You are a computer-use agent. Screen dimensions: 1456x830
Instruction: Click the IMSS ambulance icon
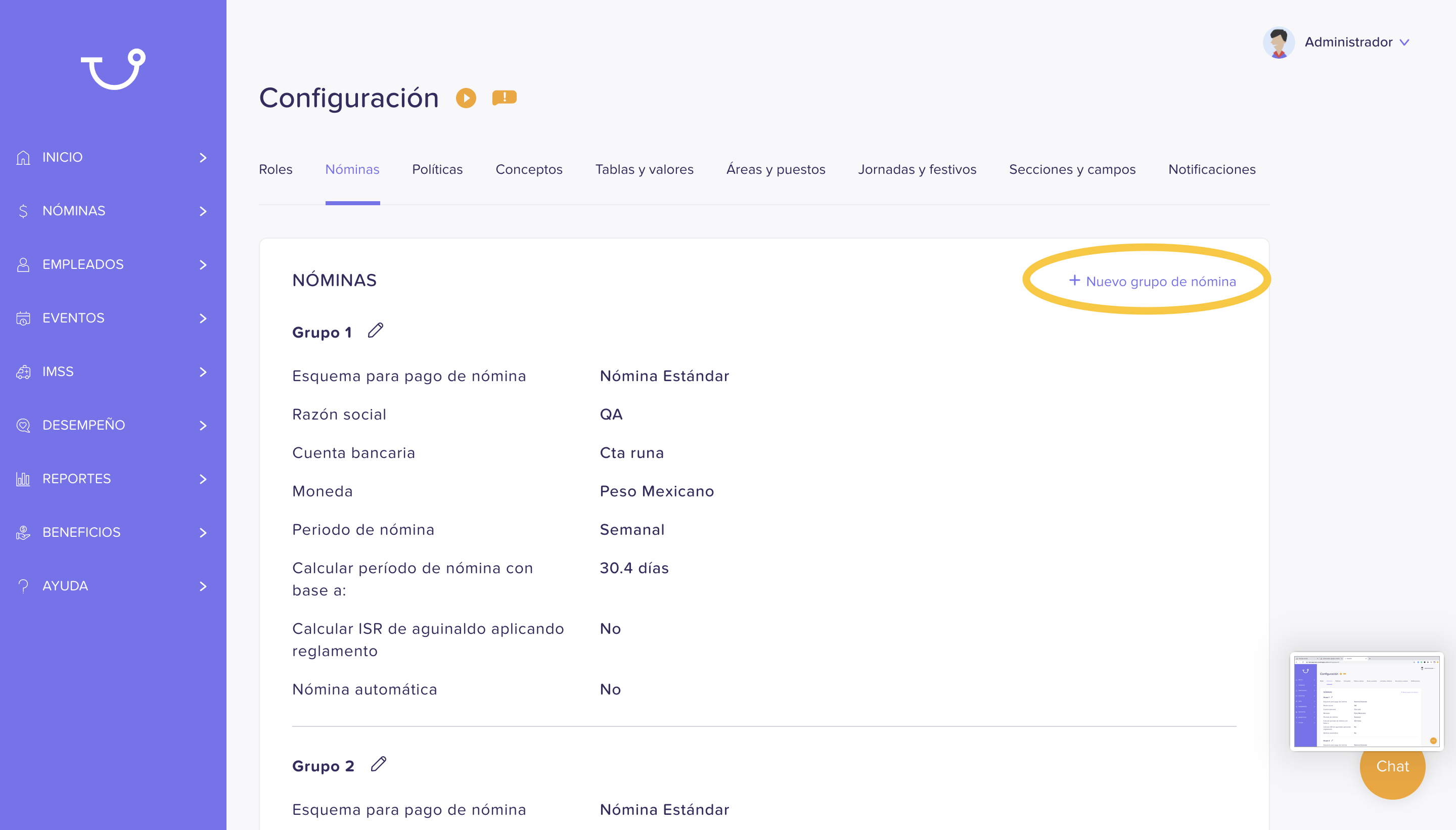click(23, 372)
